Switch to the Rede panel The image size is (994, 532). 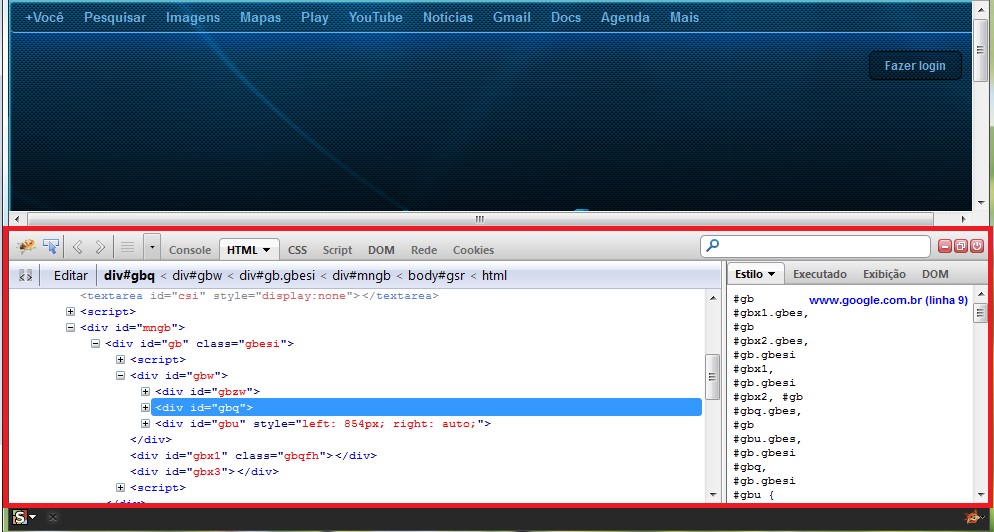424,250
